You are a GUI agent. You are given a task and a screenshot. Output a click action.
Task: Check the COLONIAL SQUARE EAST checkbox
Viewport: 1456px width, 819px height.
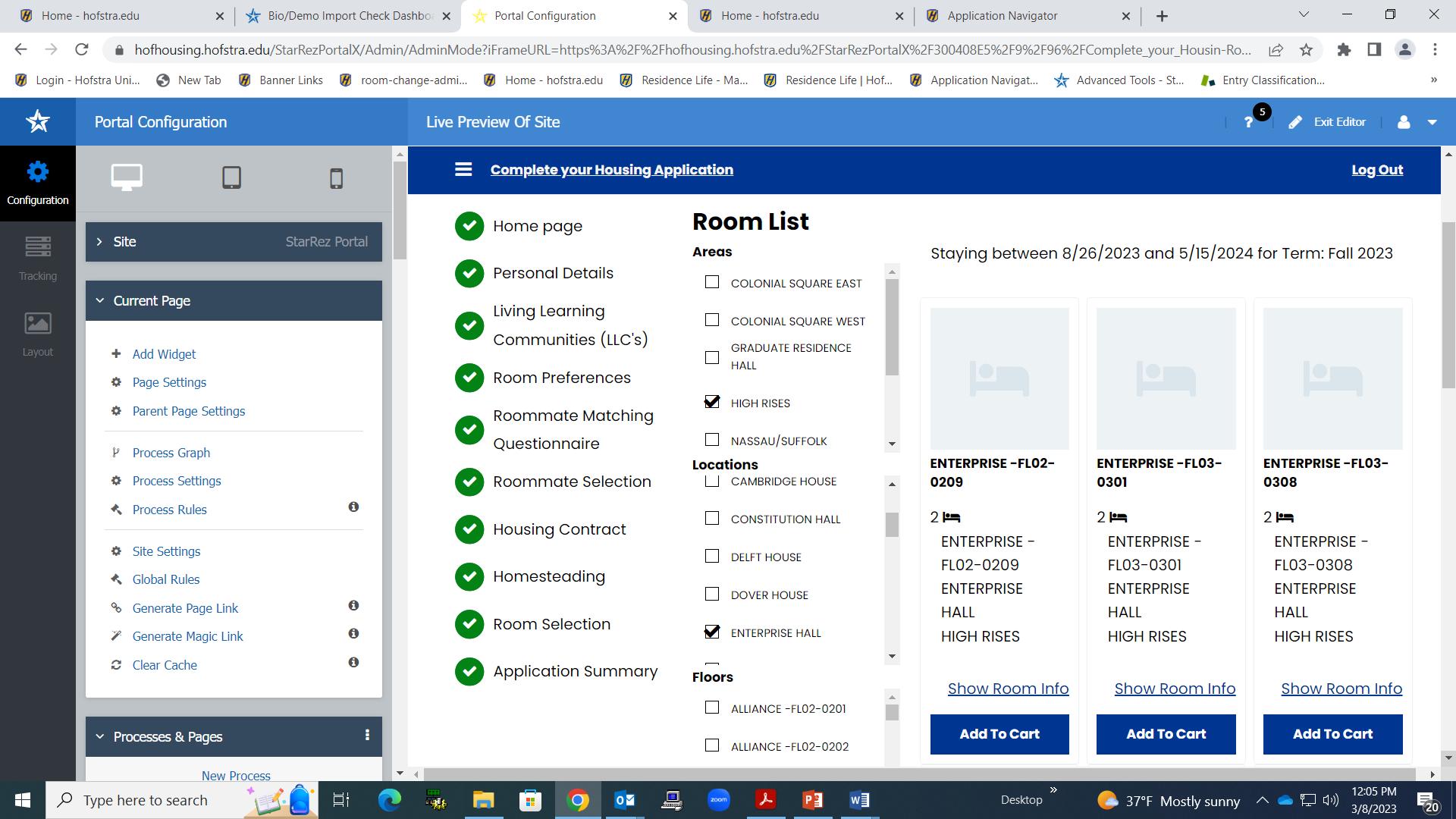click(711, 282)
